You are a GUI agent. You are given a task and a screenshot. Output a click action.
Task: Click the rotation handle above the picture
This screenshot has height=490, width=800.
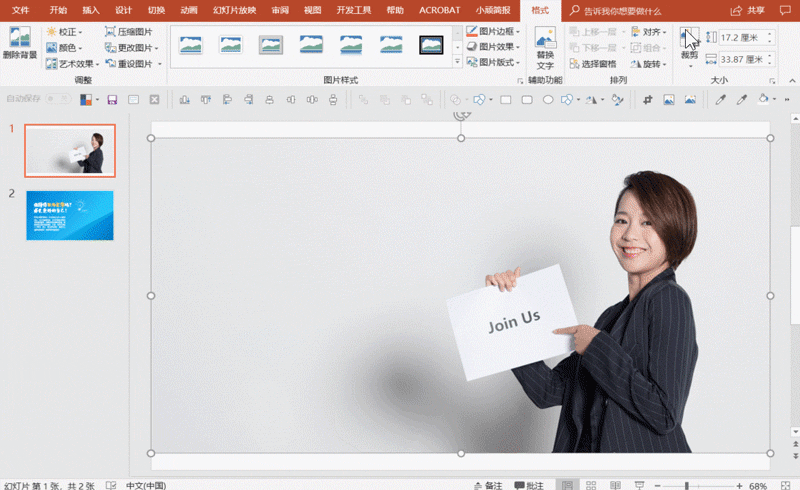[x=461, y=116]
